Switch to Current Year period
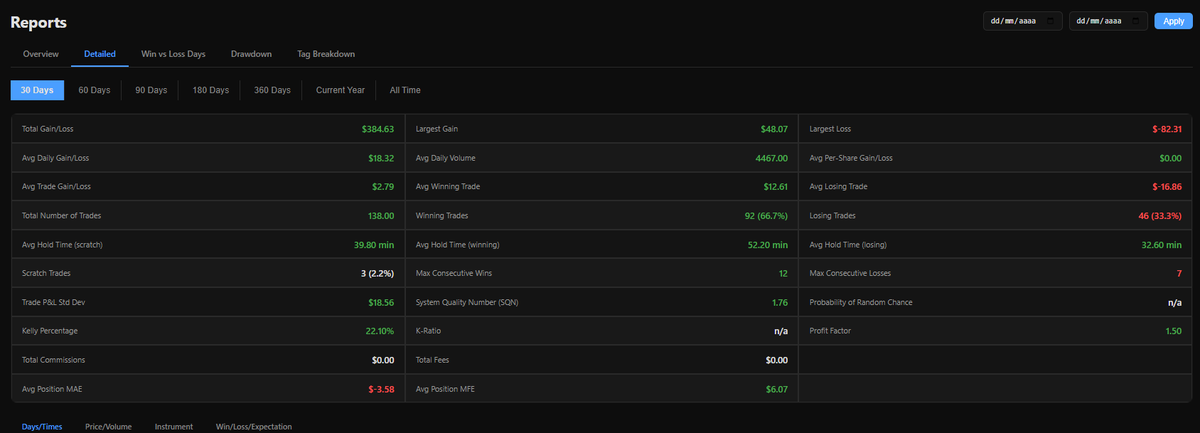 (340, 90)
